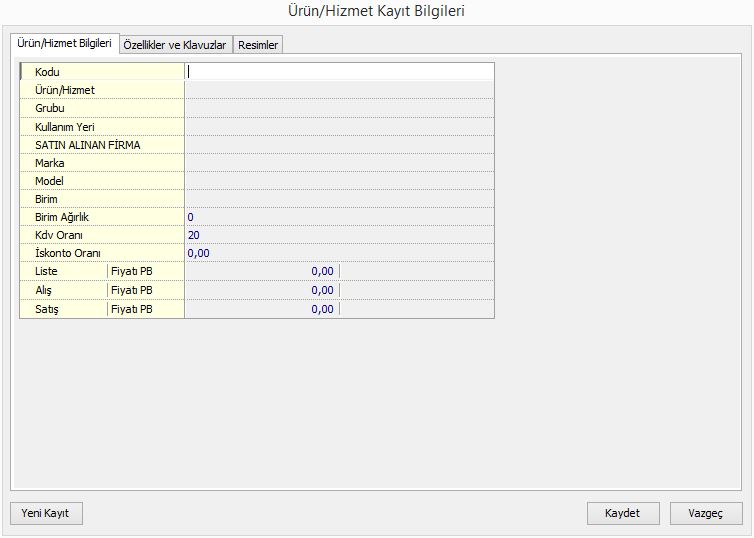This screenshot has width=754, height=538.
Task: Save the record with Kaydet
Action: 623,513
